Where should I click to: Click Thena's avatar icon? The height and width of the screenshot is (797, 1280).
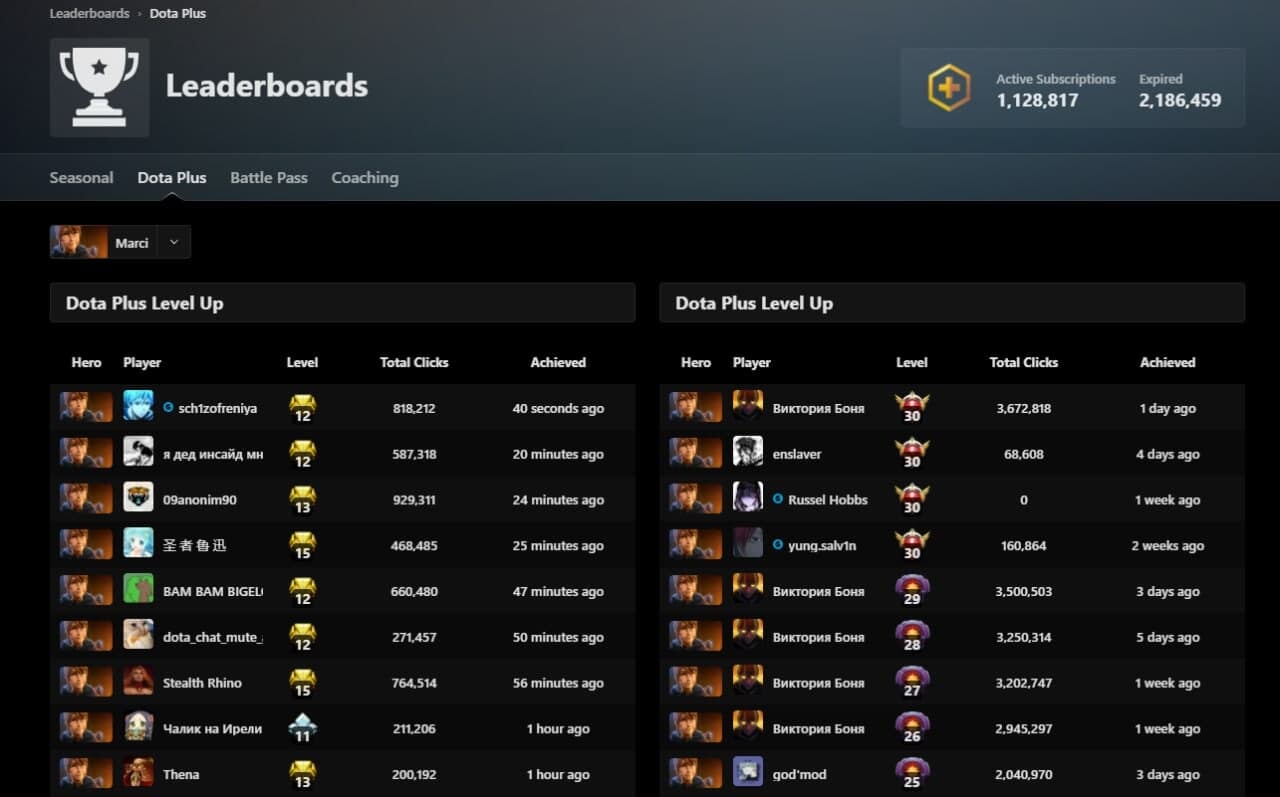click(x=138, y=773)
